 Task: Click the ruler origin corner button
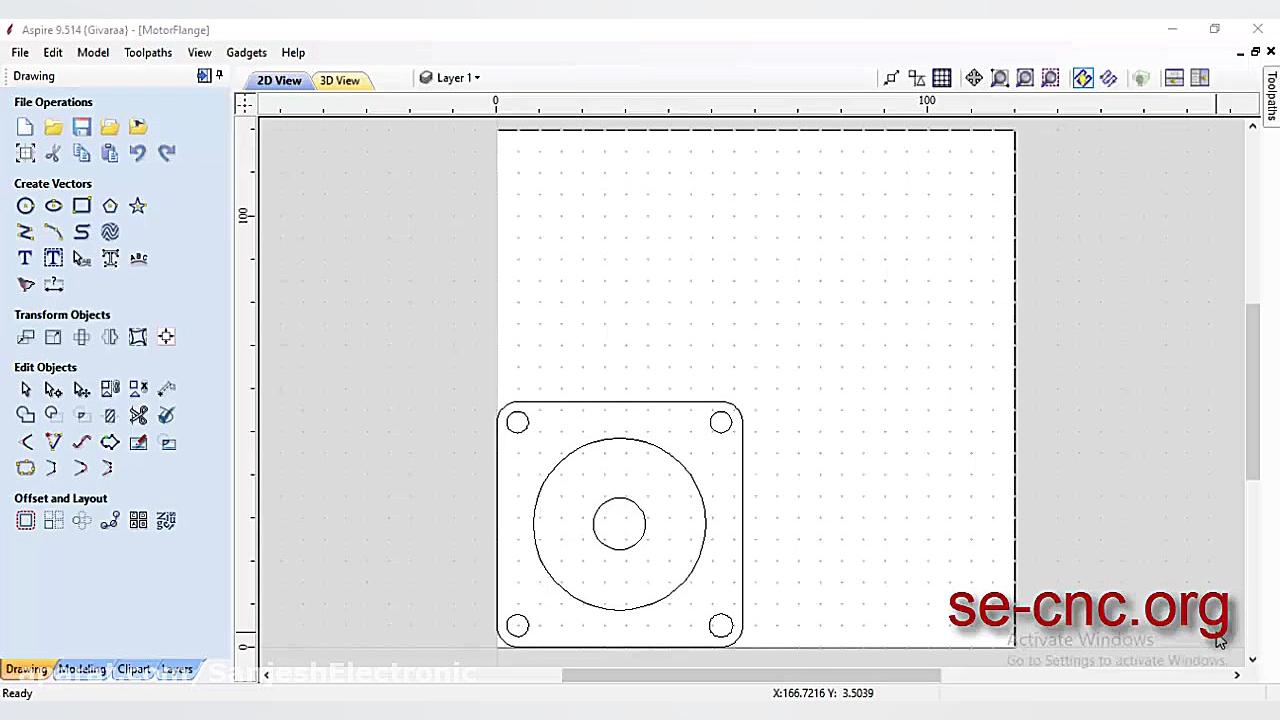click(x=245, y=103)
